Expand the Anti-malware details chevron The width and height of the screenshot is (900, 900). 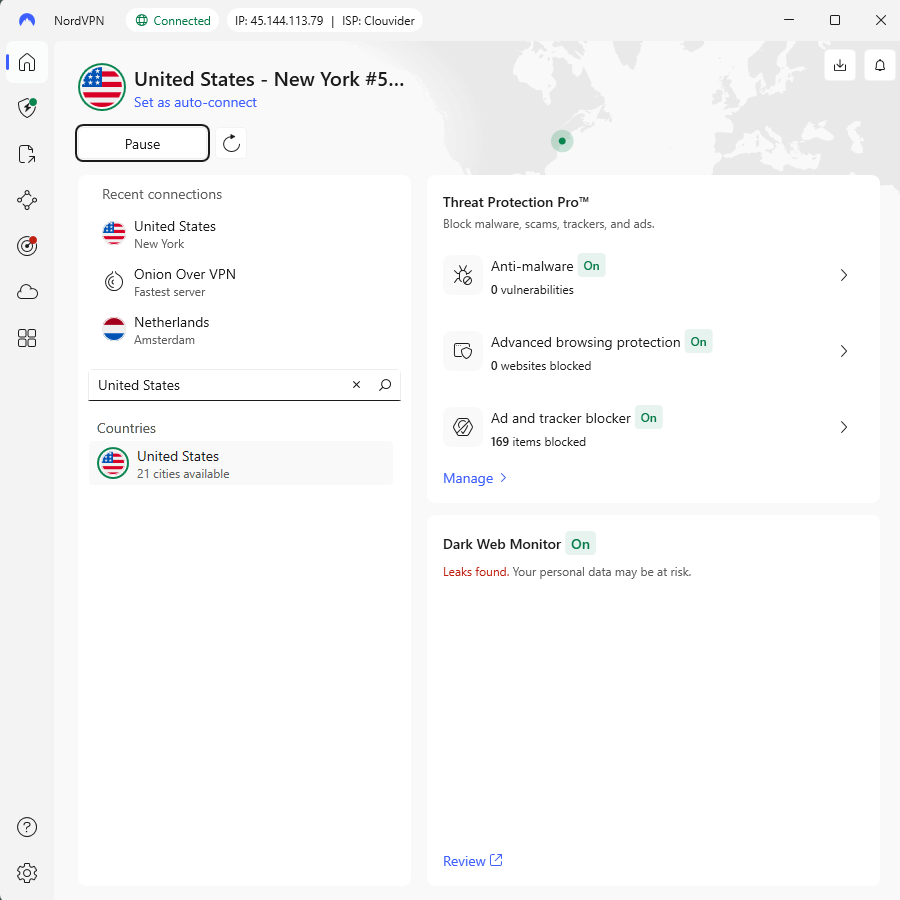click(x=843, y=275)
